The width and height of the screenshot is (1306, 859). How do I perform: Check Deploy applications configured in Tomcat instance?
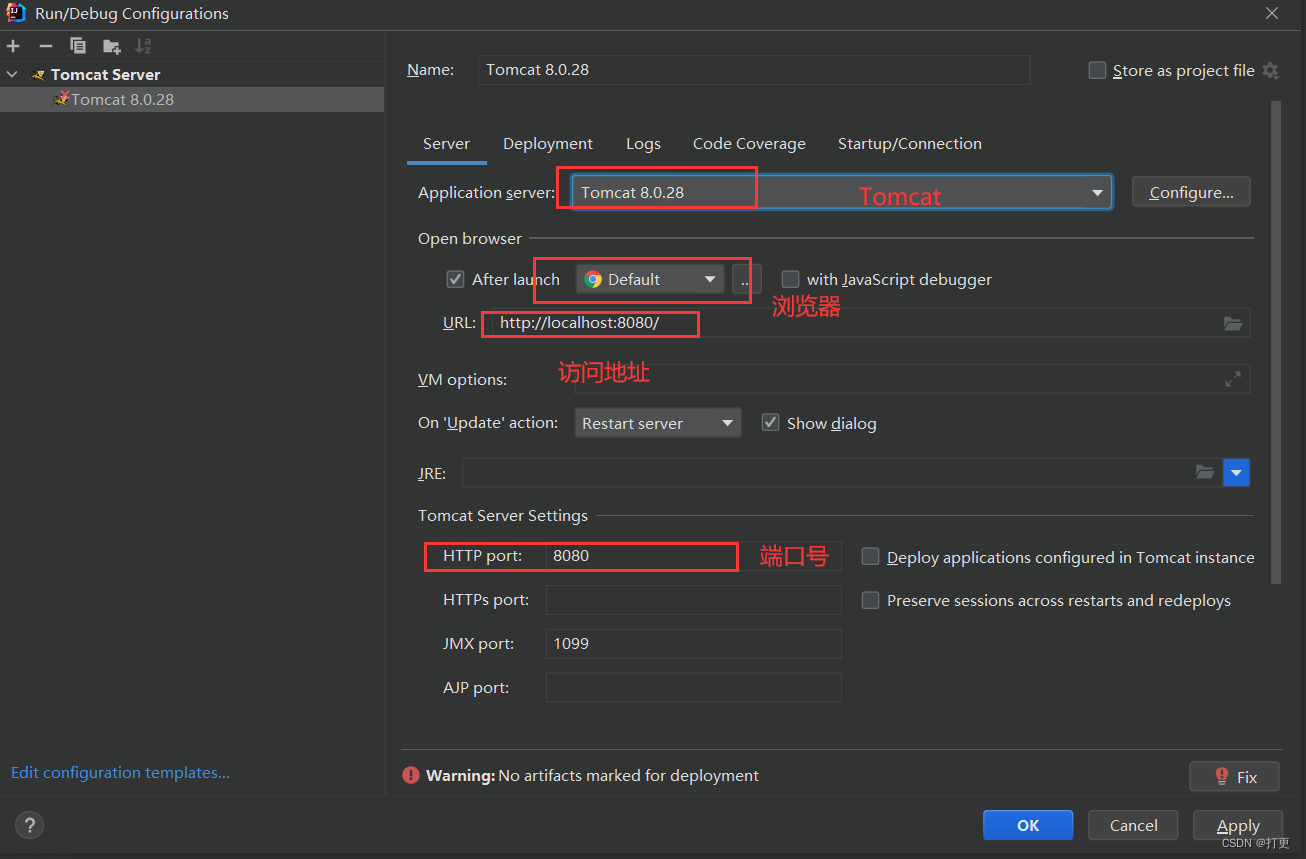(870, 557)
